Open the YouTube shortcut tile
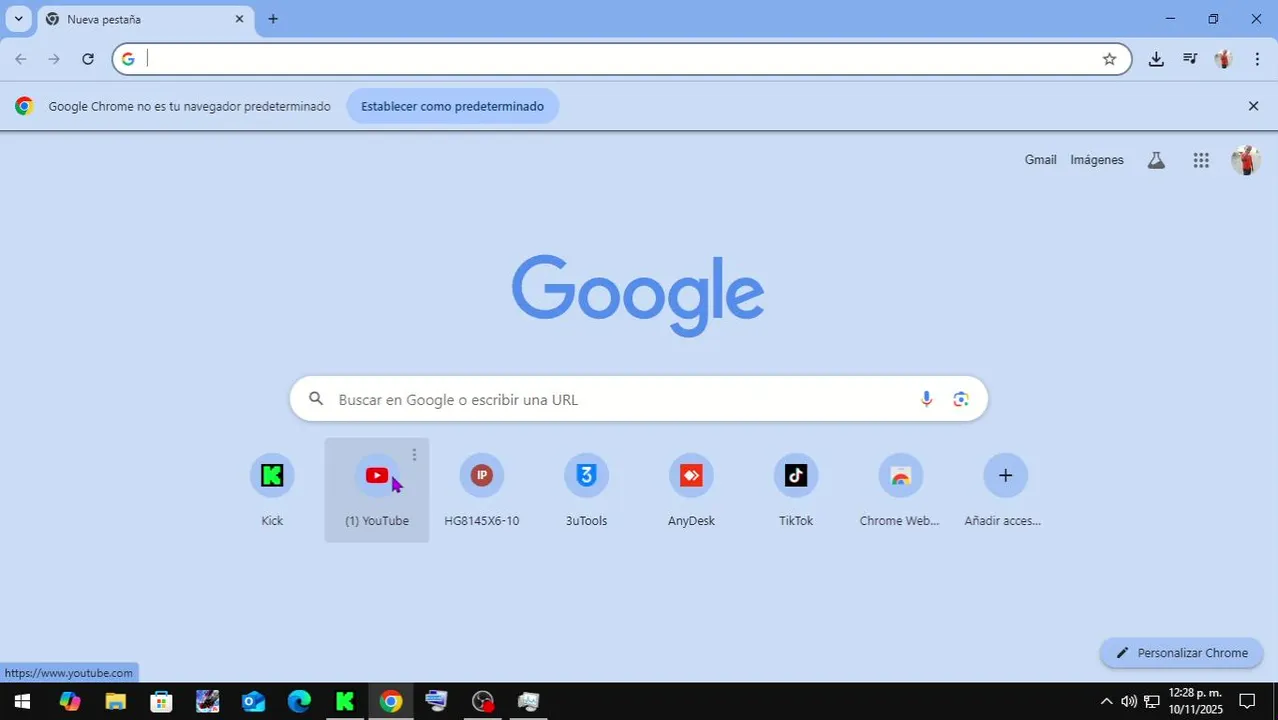The image size is (1278, 720). (x=377, y=490)
